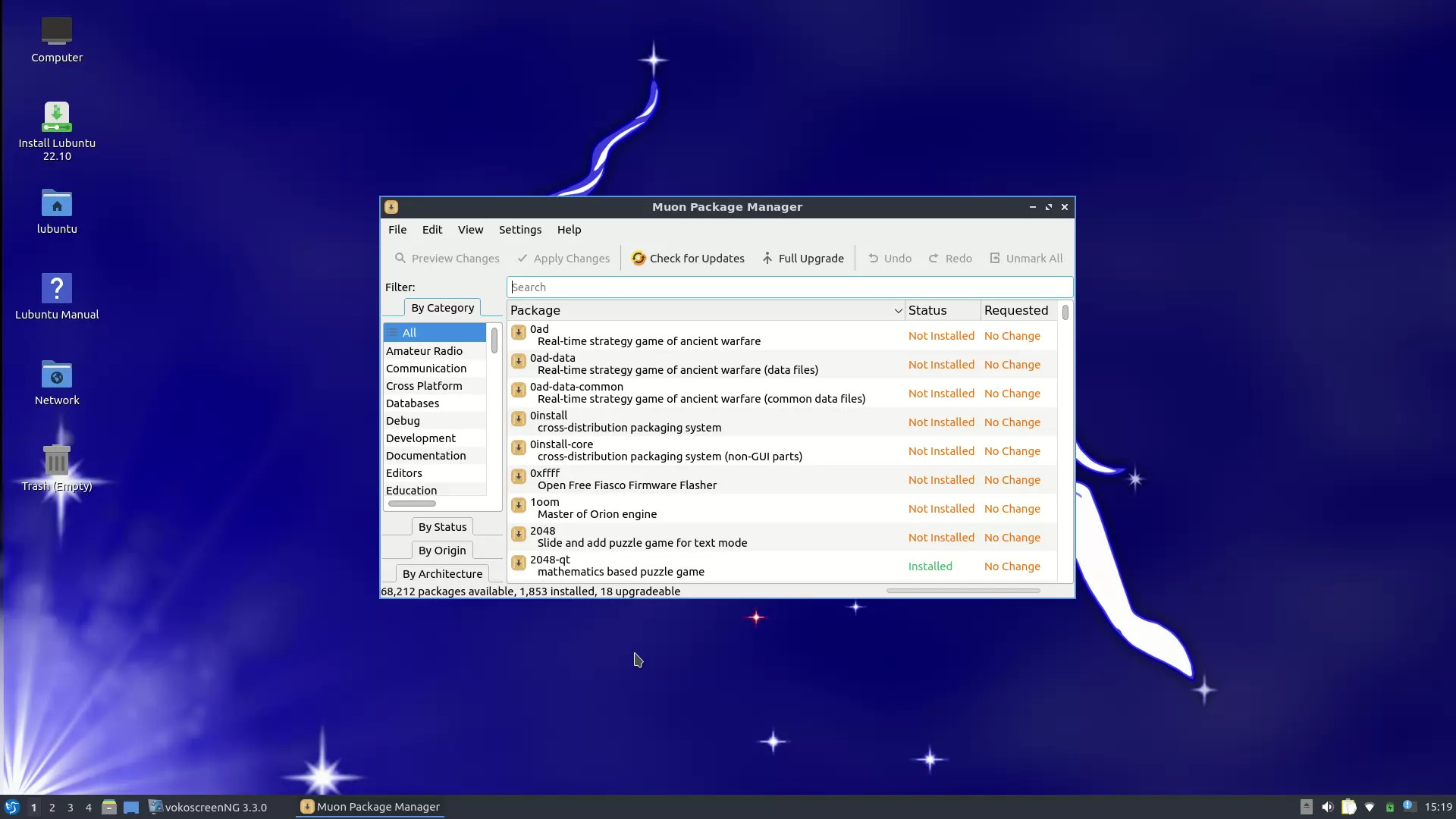
Task: Click the Requested column header
Action: point(1018,310)
